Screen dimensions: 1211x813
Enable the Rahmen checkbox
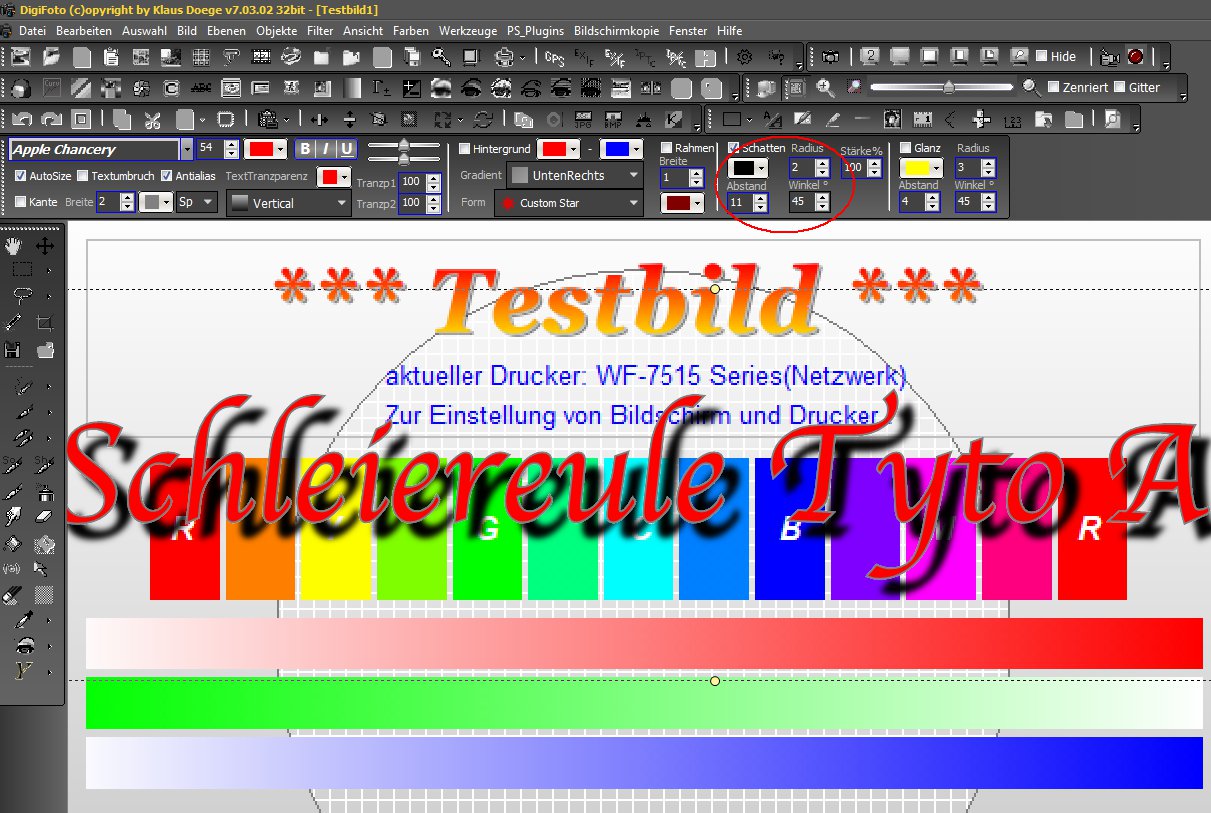tap(667, 148)
